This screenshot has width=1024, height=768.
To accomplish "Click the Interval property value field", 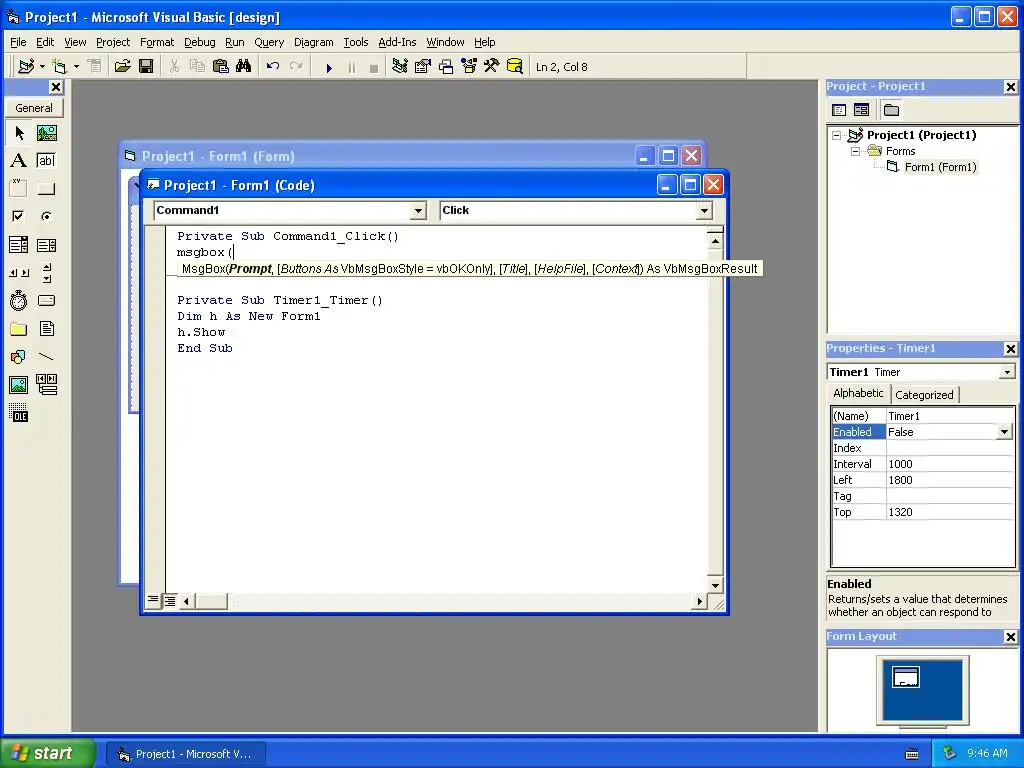I will point(950,464).
